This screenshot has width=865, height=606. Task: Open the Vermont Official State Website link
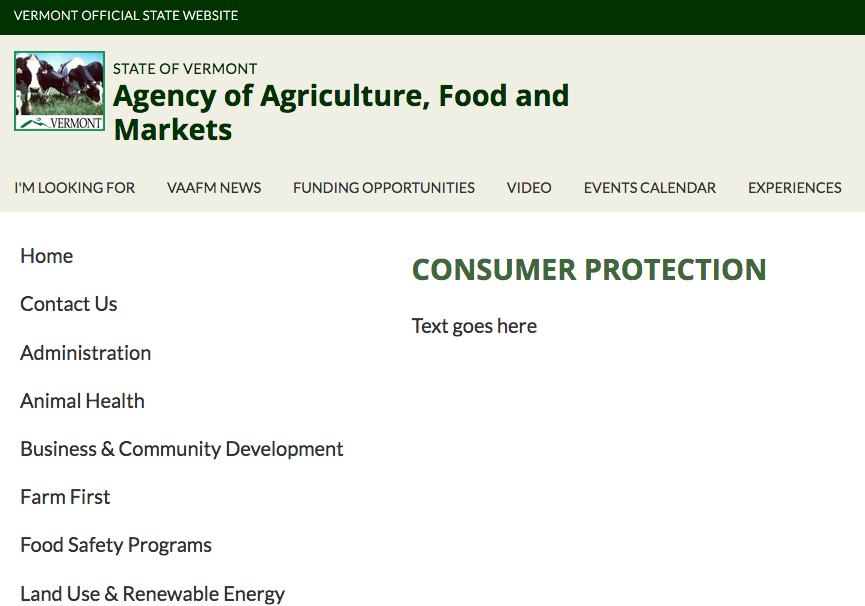[x=126, y=16]
